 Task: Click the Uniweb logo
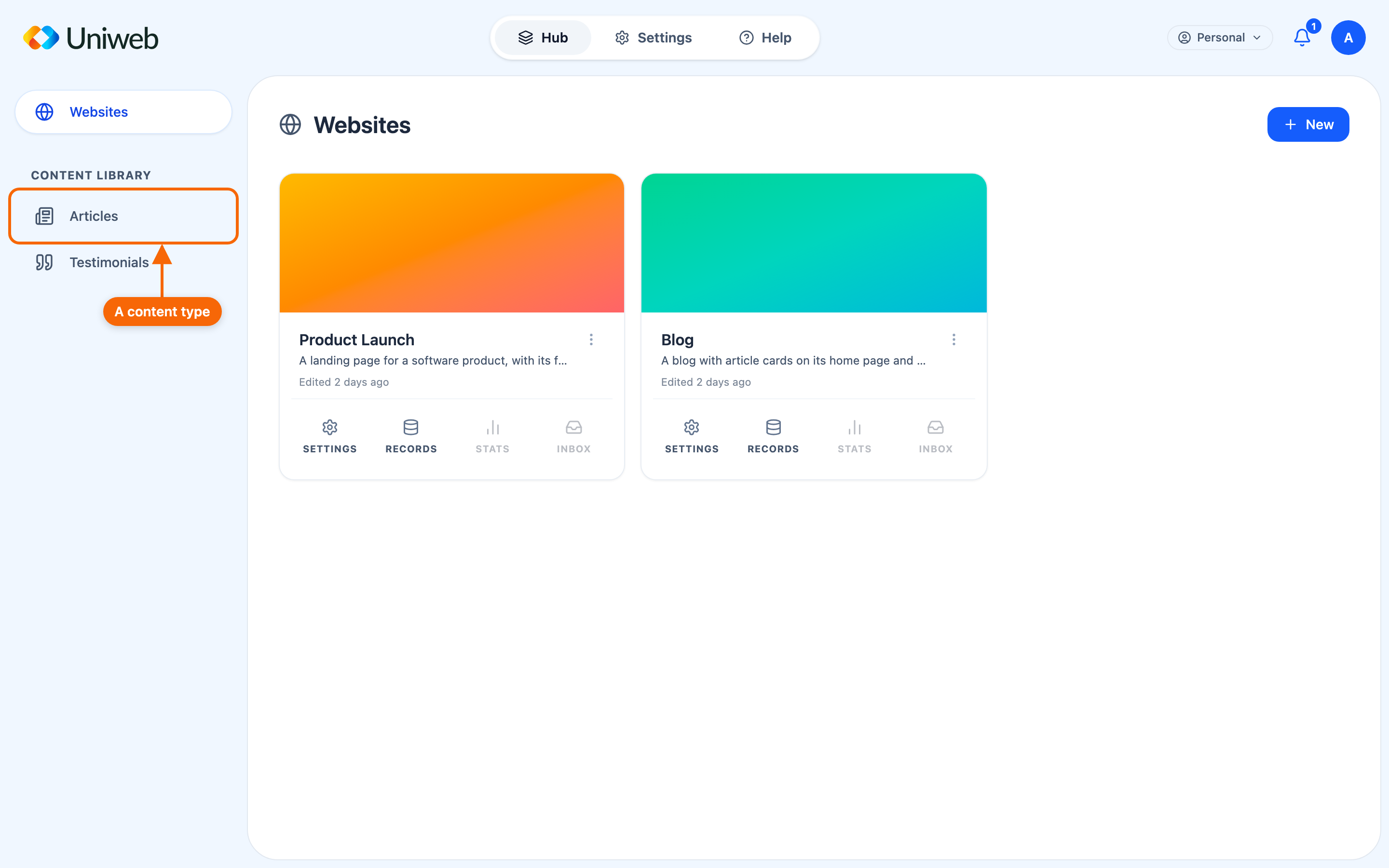91,38
